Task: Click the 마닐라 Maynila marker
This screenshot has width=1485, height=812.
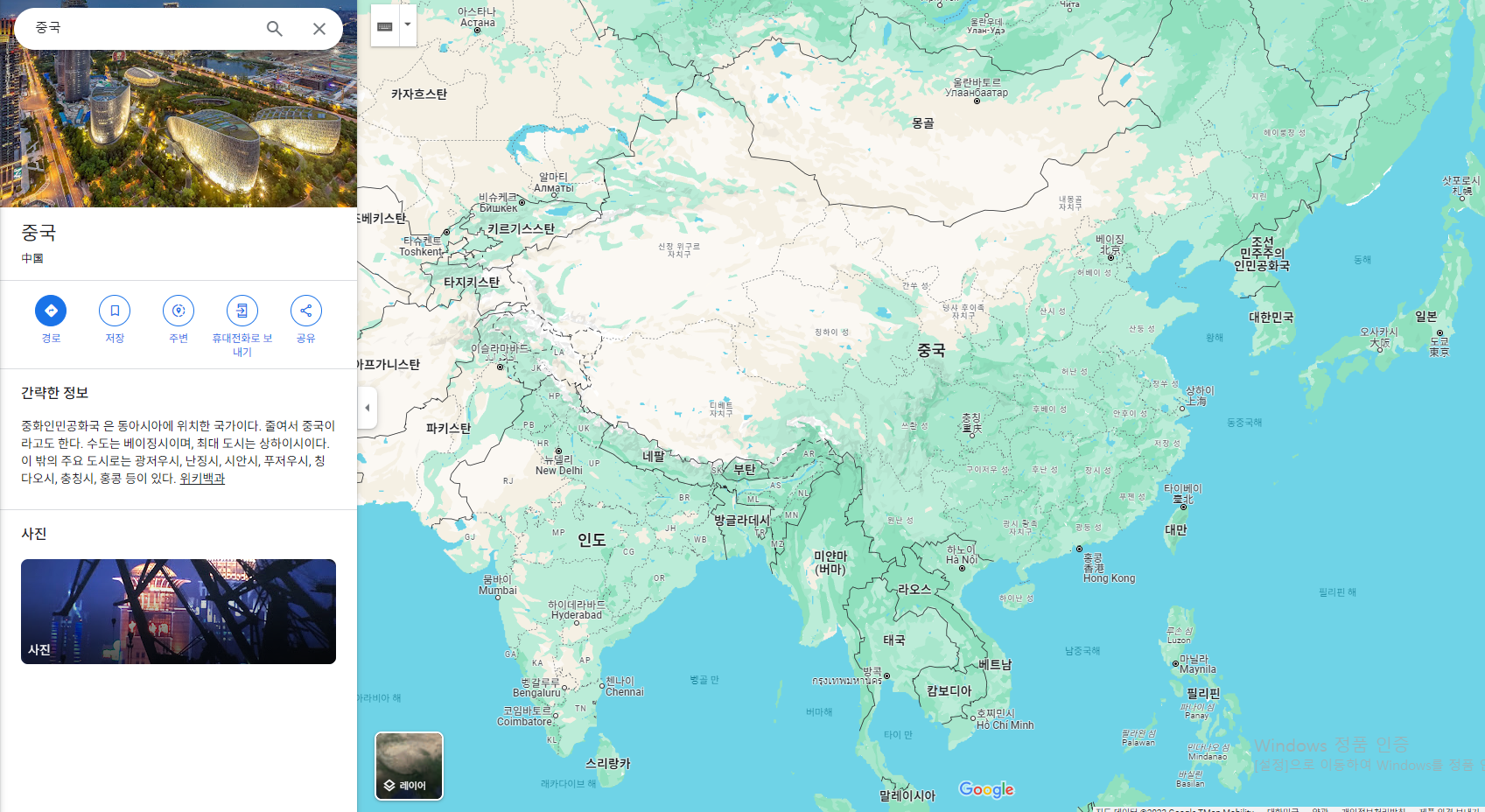Action: click(1175, 664)
